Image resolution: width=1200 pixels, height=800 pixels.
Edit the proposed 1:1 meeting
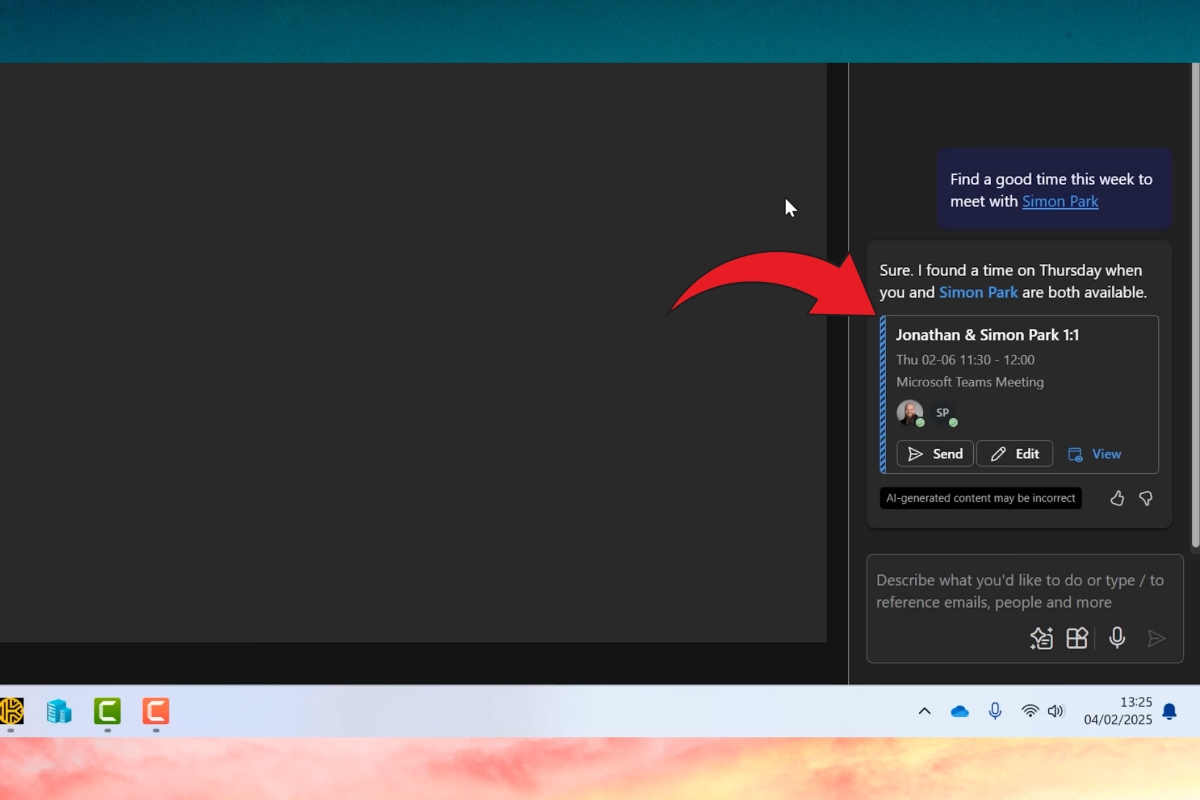tap(1014, 454)
